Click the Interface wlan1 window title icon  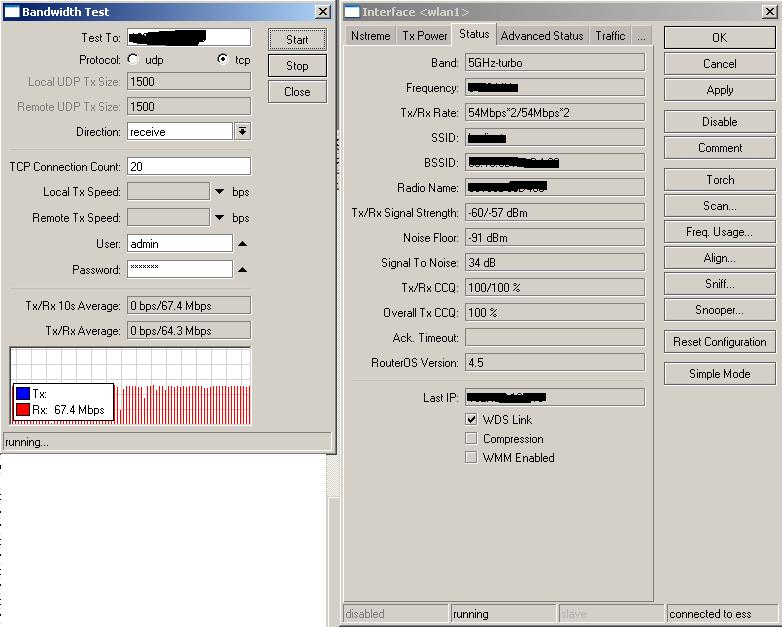tap(351, 12)
